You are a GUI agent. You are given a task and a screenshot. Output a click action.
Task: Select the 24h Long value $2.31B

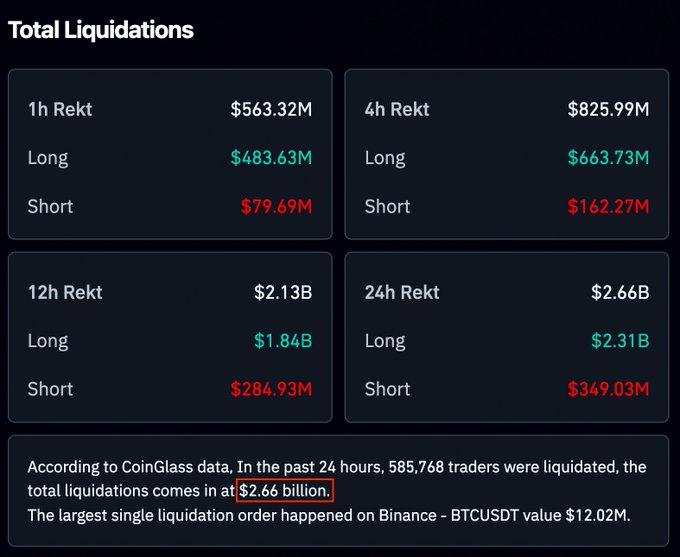pos(620,340)
